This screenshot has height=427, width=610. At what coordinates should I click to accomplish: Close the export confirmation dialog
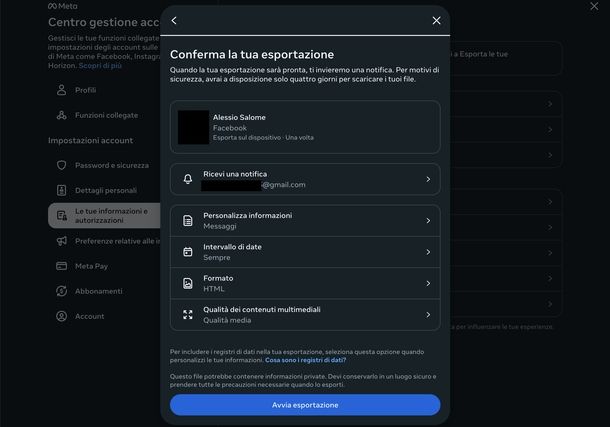(436, 21)
